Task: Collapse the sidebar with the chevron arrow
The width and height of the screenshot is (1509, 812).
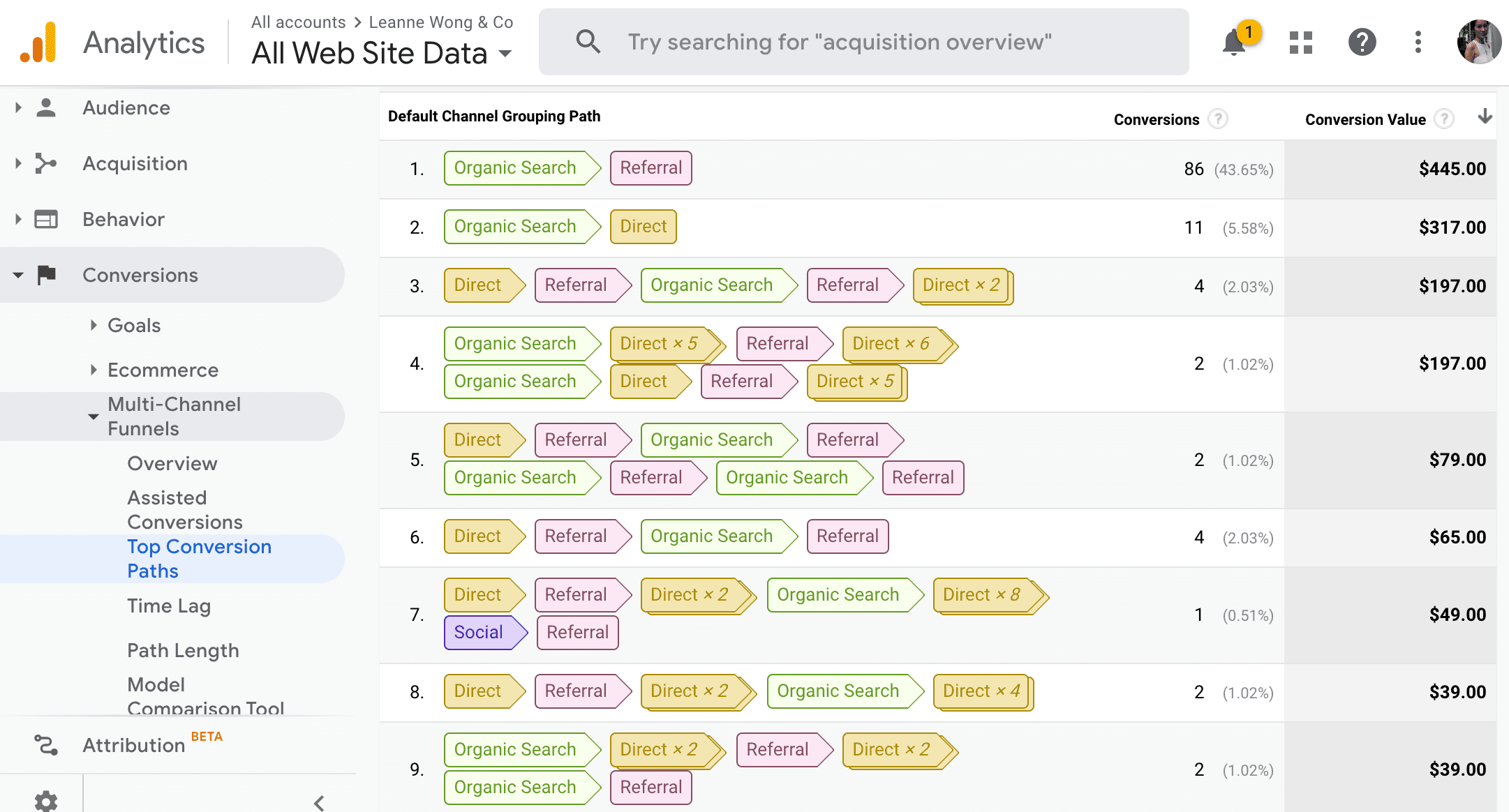Action: (x=319, y=803)
